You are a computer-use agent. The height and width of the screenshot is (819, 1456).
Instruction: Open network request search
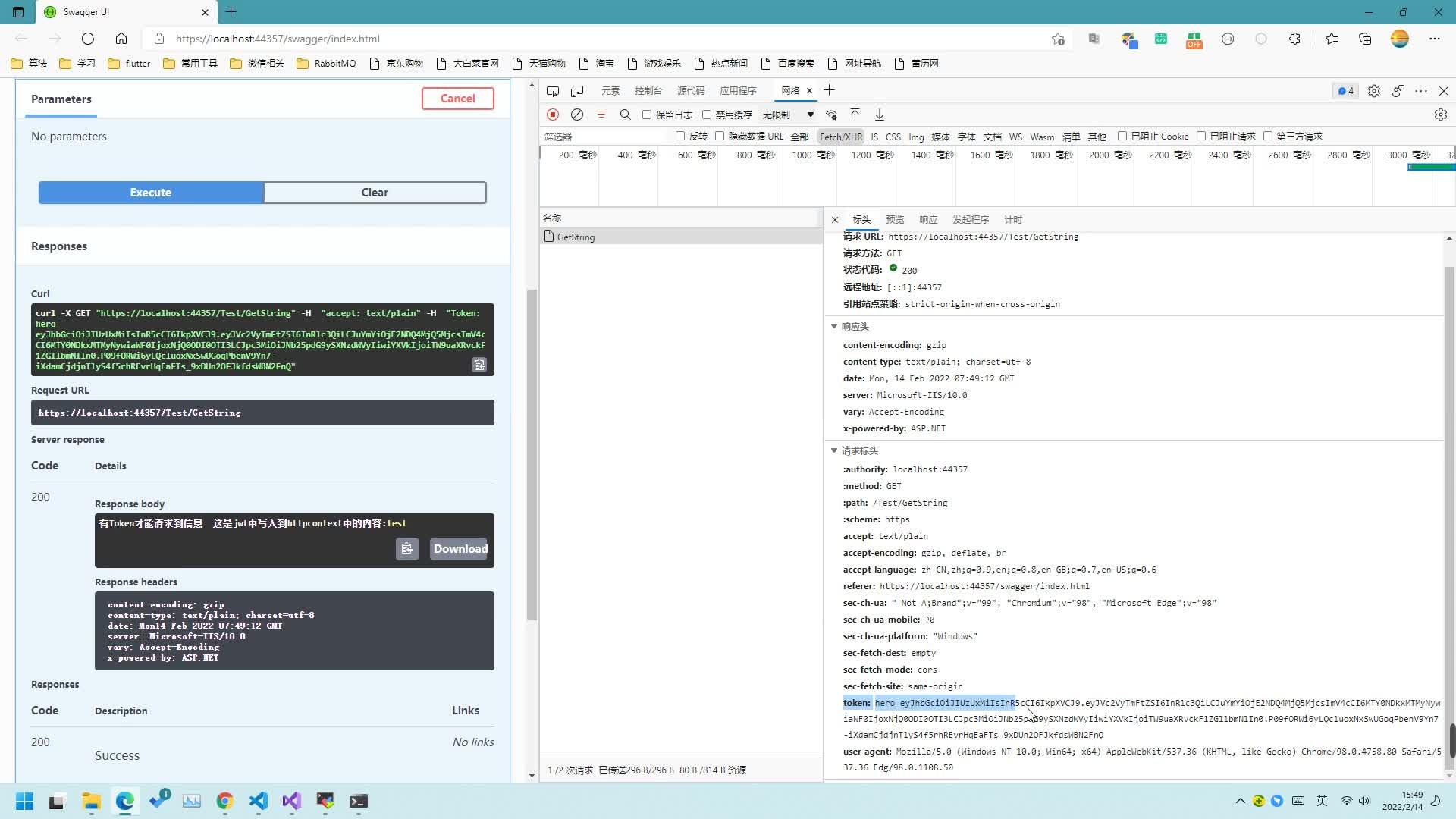625,114
